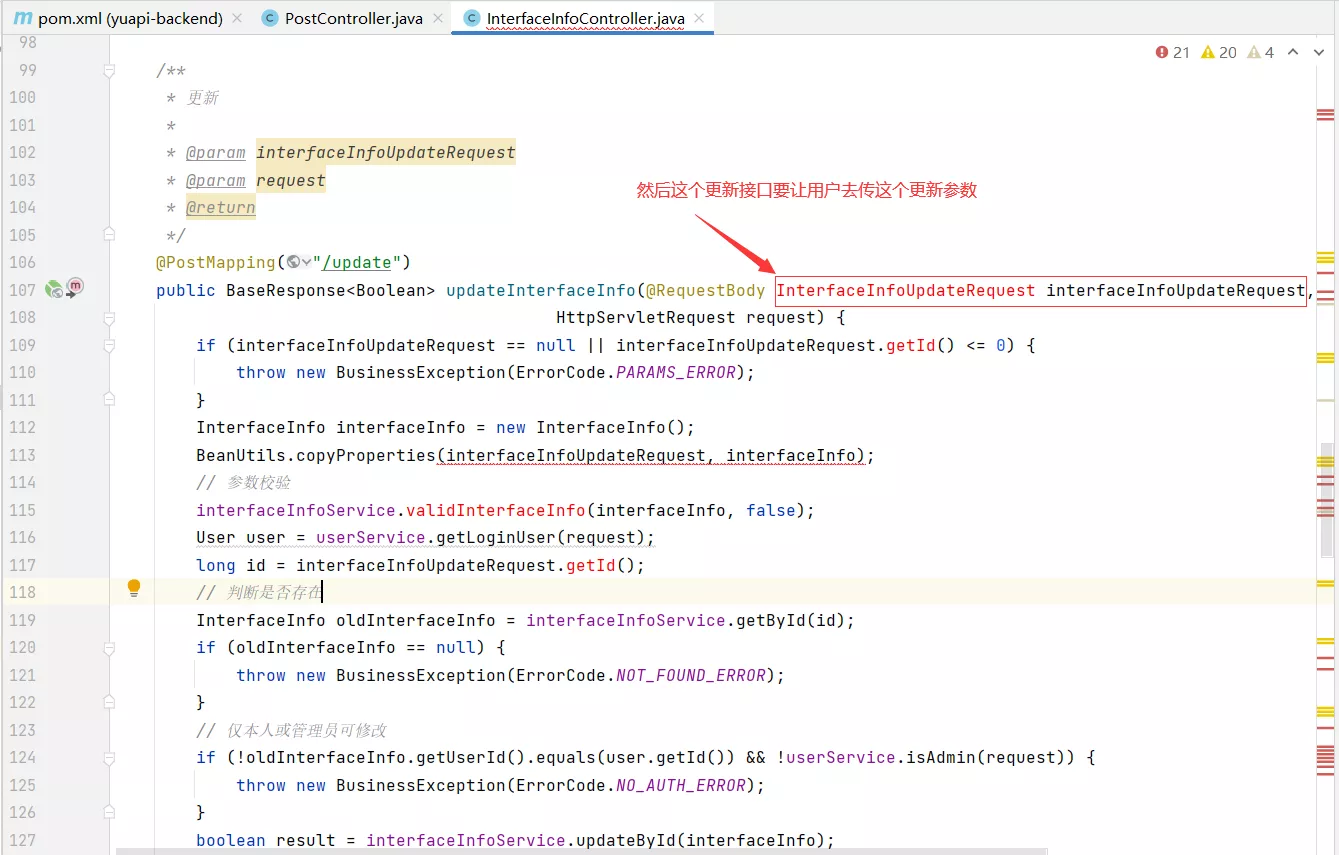
Task: Click the NOT_FOUND_ERROR constant
Action: [x=690, y=675]
